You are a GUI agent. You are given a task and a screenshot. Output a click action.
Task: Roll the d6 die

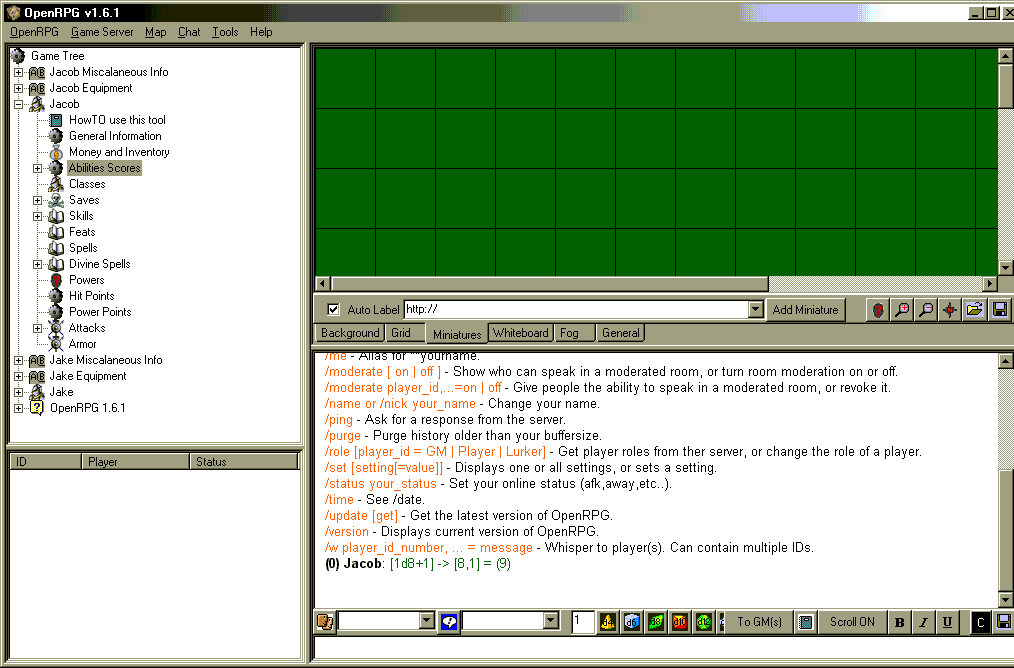point(631,622)
